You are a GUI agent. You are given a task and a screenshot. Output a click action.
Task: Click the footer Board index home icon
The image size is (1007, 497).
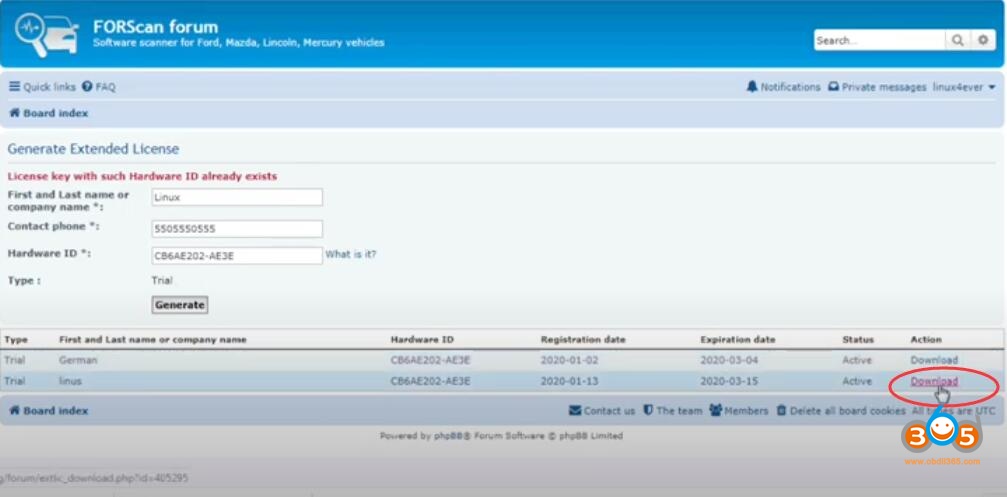pyautogui.click(x=14, y=410)
